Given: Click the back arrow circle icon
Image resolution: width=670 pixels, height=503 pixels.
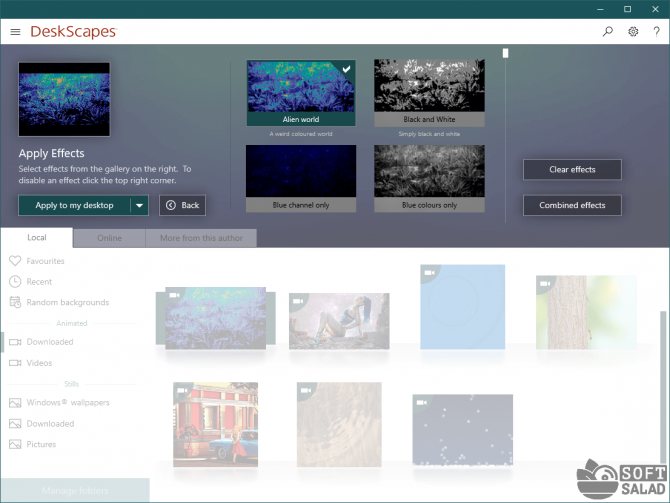Looking at the screenshot, I should coord(171,205).
